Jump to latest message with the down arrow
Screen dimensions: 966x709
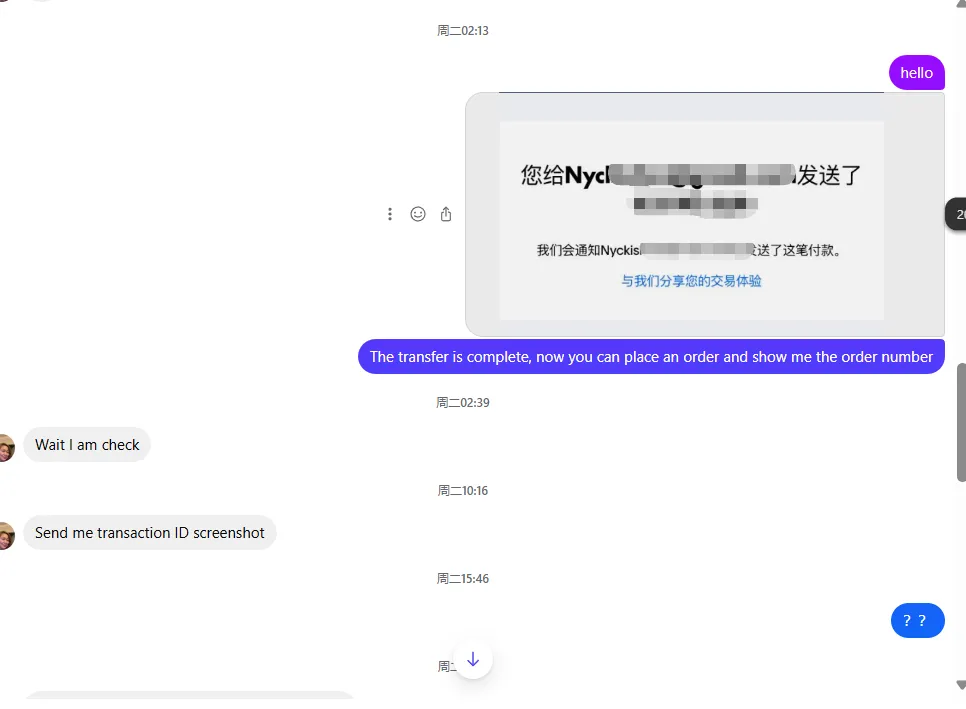click(473, 659)
